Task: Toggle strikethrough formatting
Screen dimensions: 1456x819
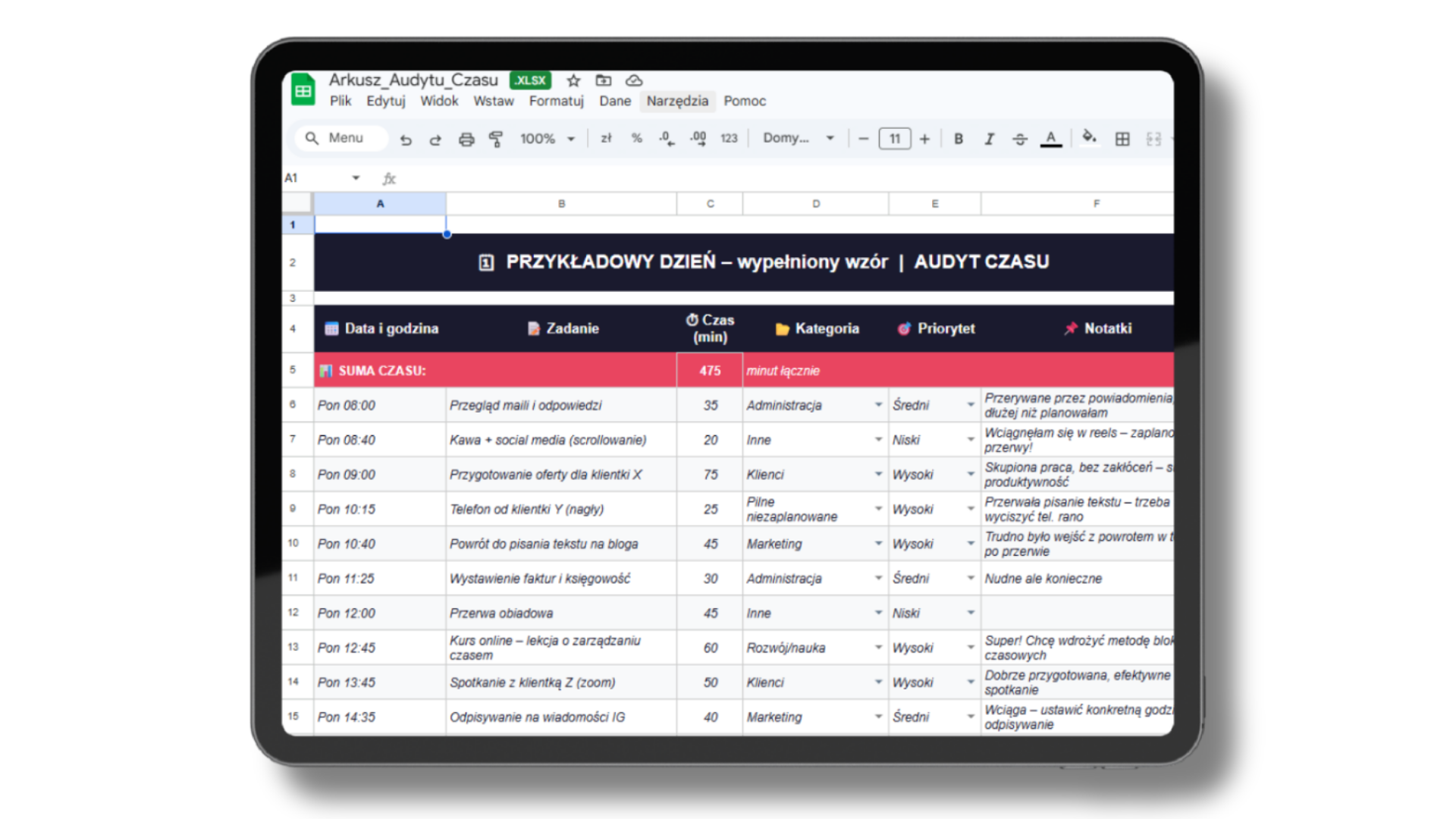Action: coord(1020,139)
